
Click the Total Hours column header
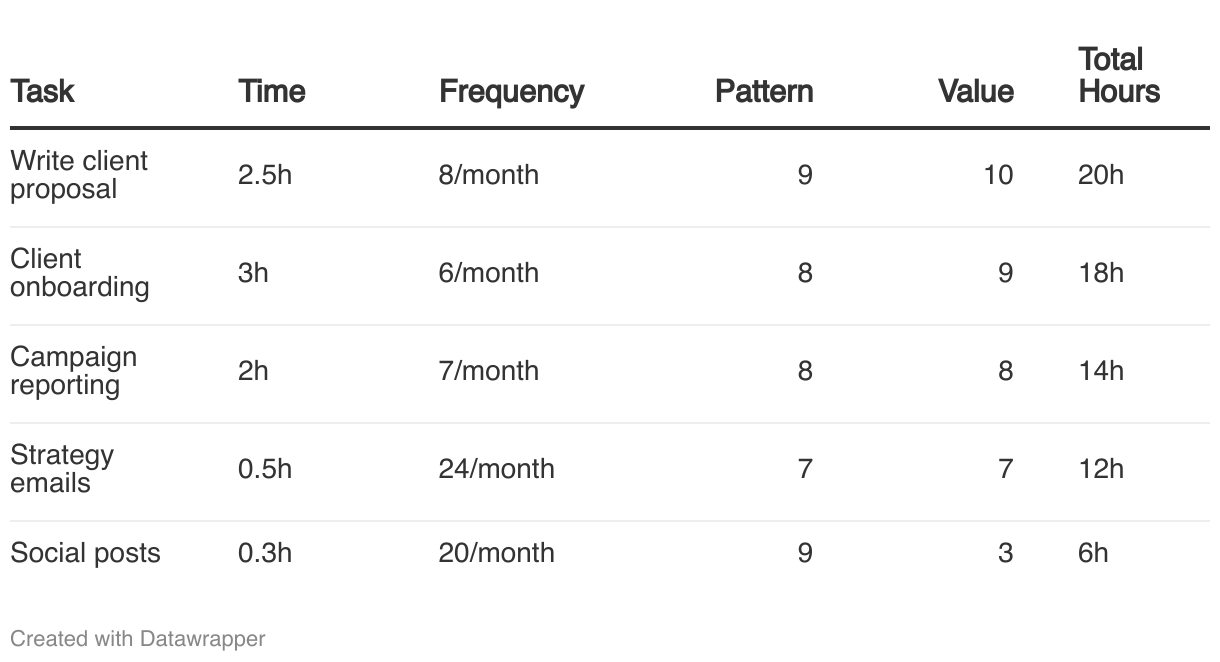coord(1119,75)
